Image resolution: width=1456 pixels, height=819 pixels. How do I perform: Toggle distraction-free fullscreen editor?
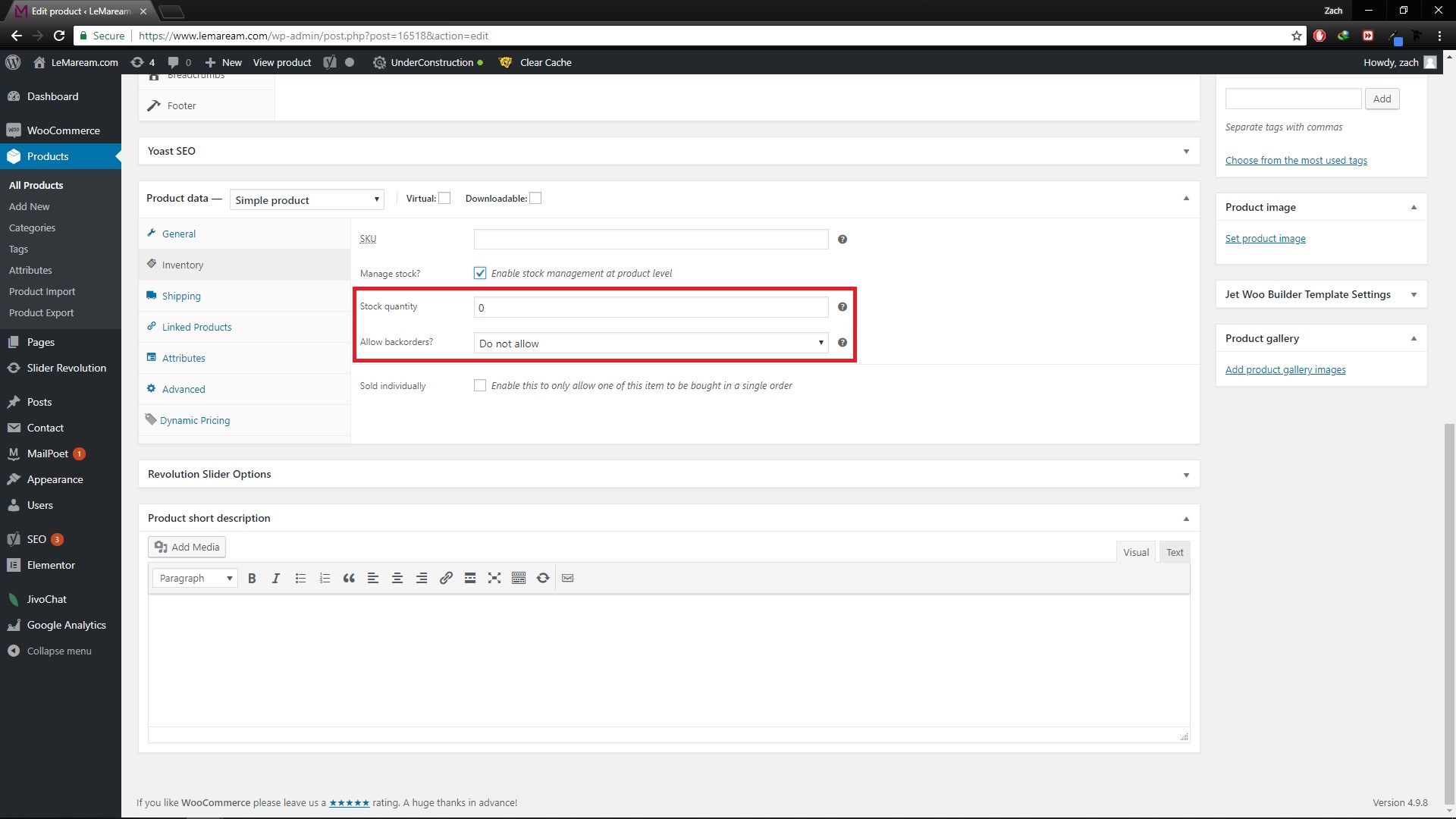[x=494, y=579]
